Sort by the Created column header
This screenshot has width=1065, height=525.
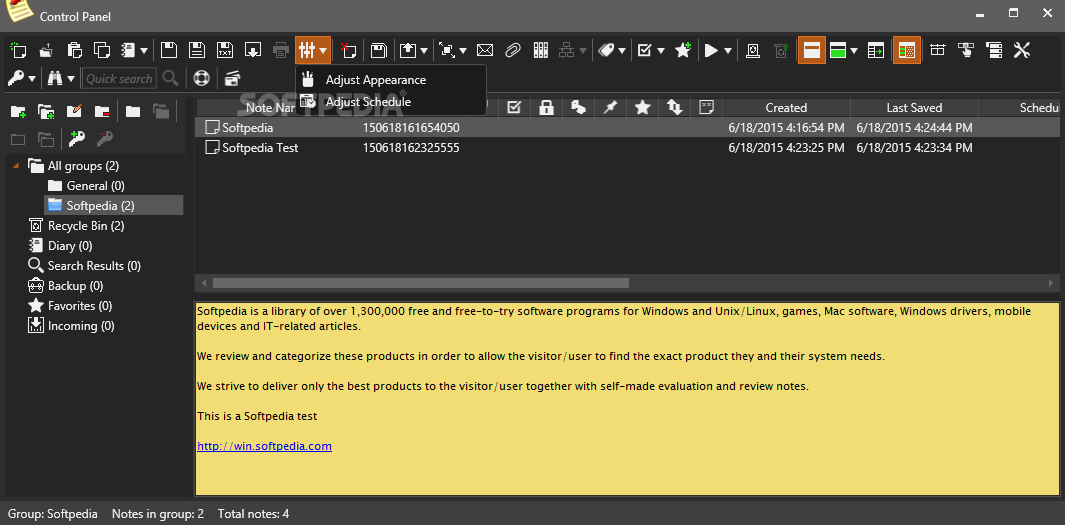coord(786,107)
